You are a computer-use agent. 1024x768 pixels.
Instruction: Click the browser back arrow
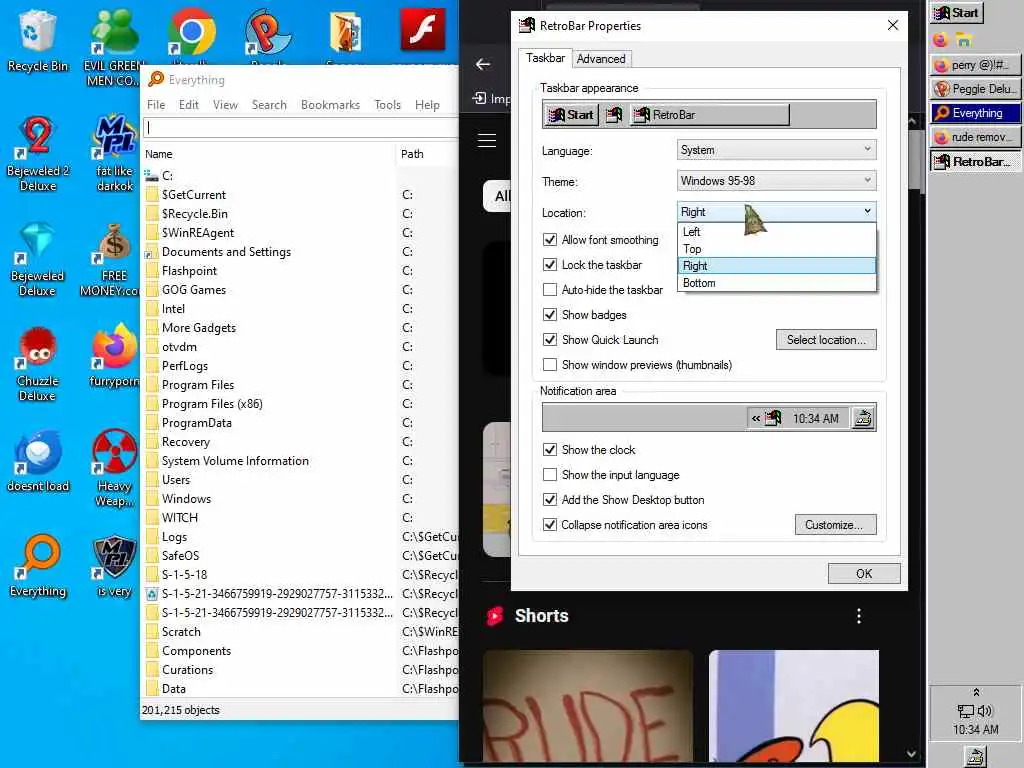coord(483,64)
